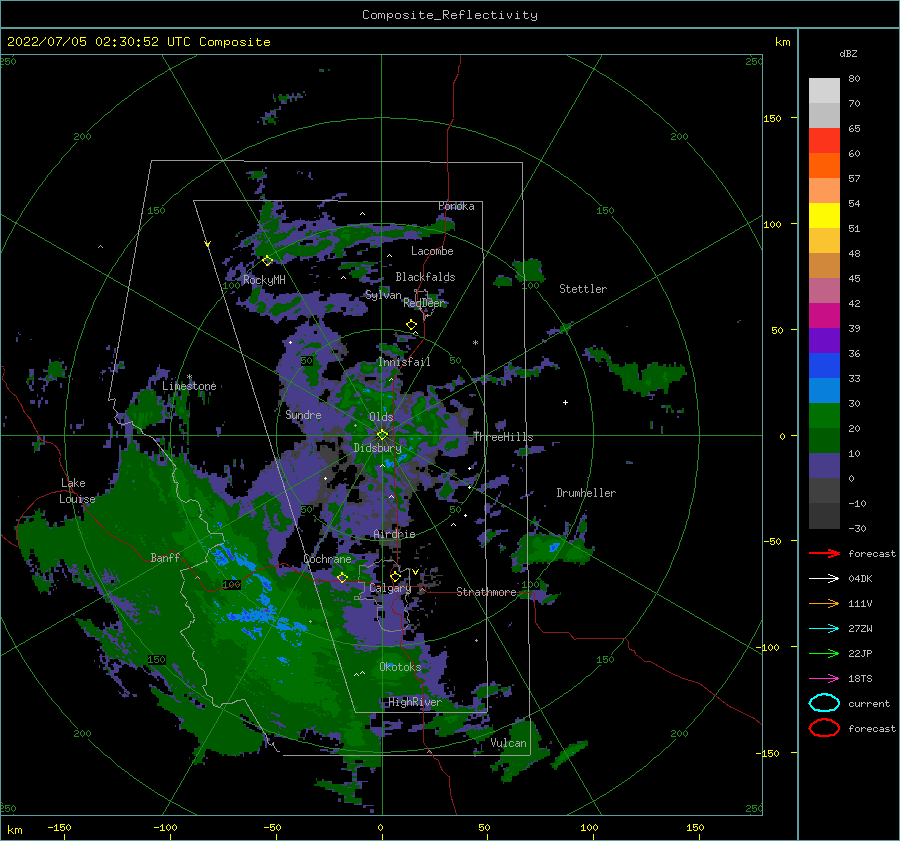Click the yellow diamond marker near RedDeer
This screenshot has height=841, width=900.
[x=411, y=325]
